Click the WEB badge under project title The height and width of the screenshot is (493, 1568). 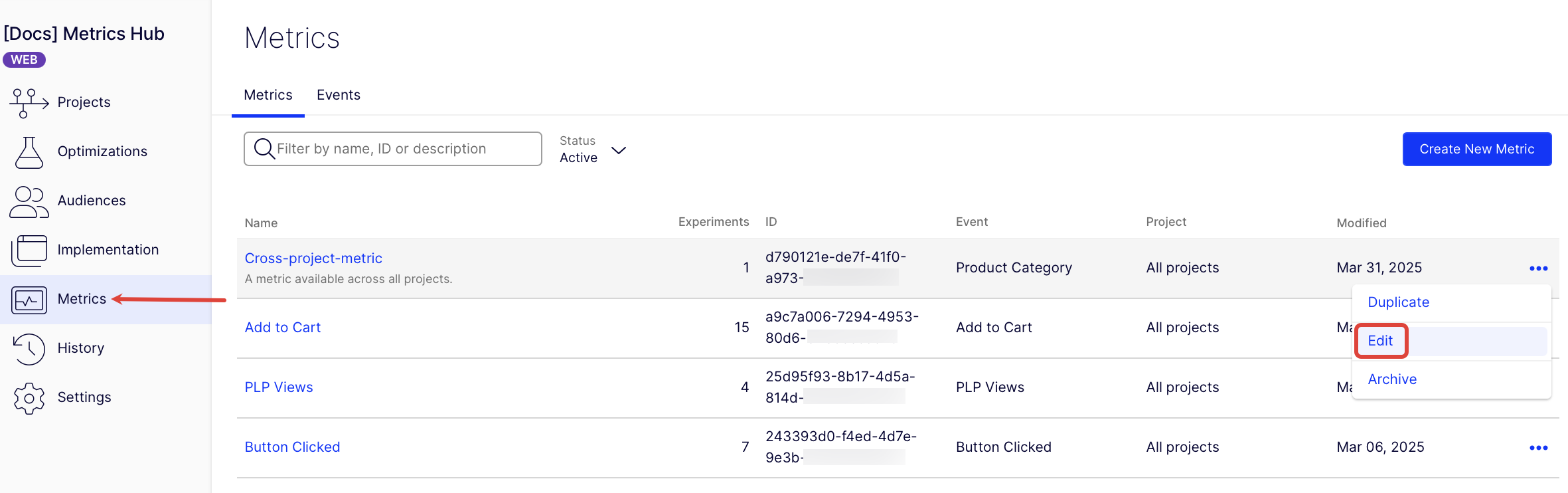click(x=24, y=60)
